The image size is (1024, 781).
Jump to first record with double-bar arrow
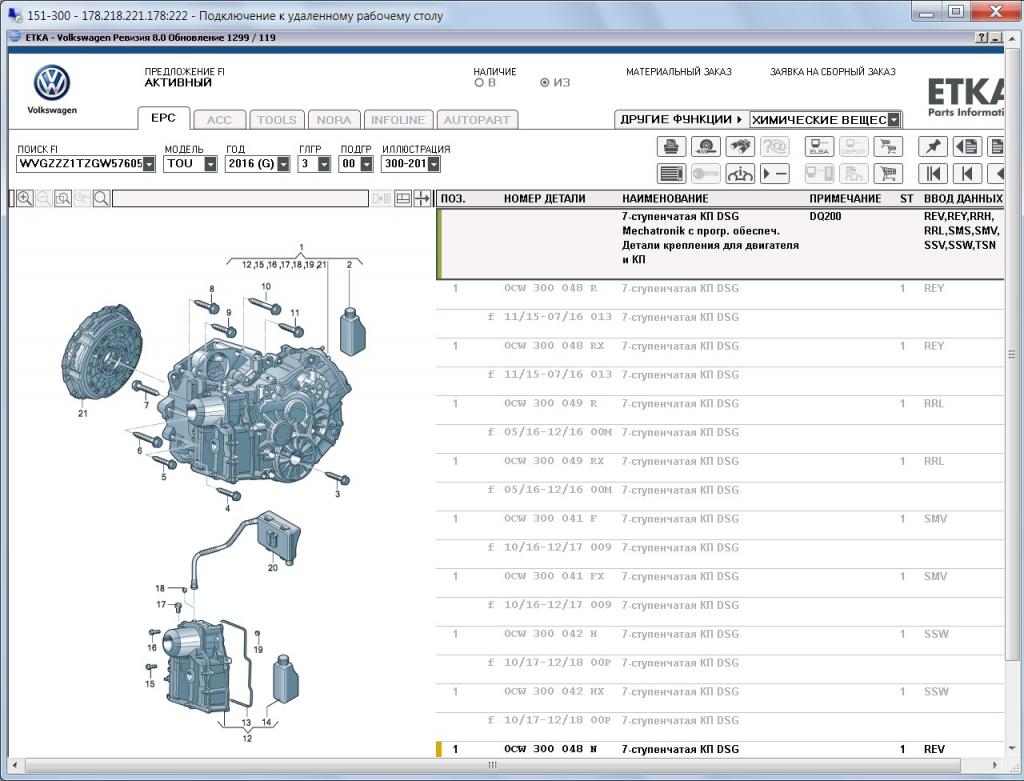coord(933,173)
